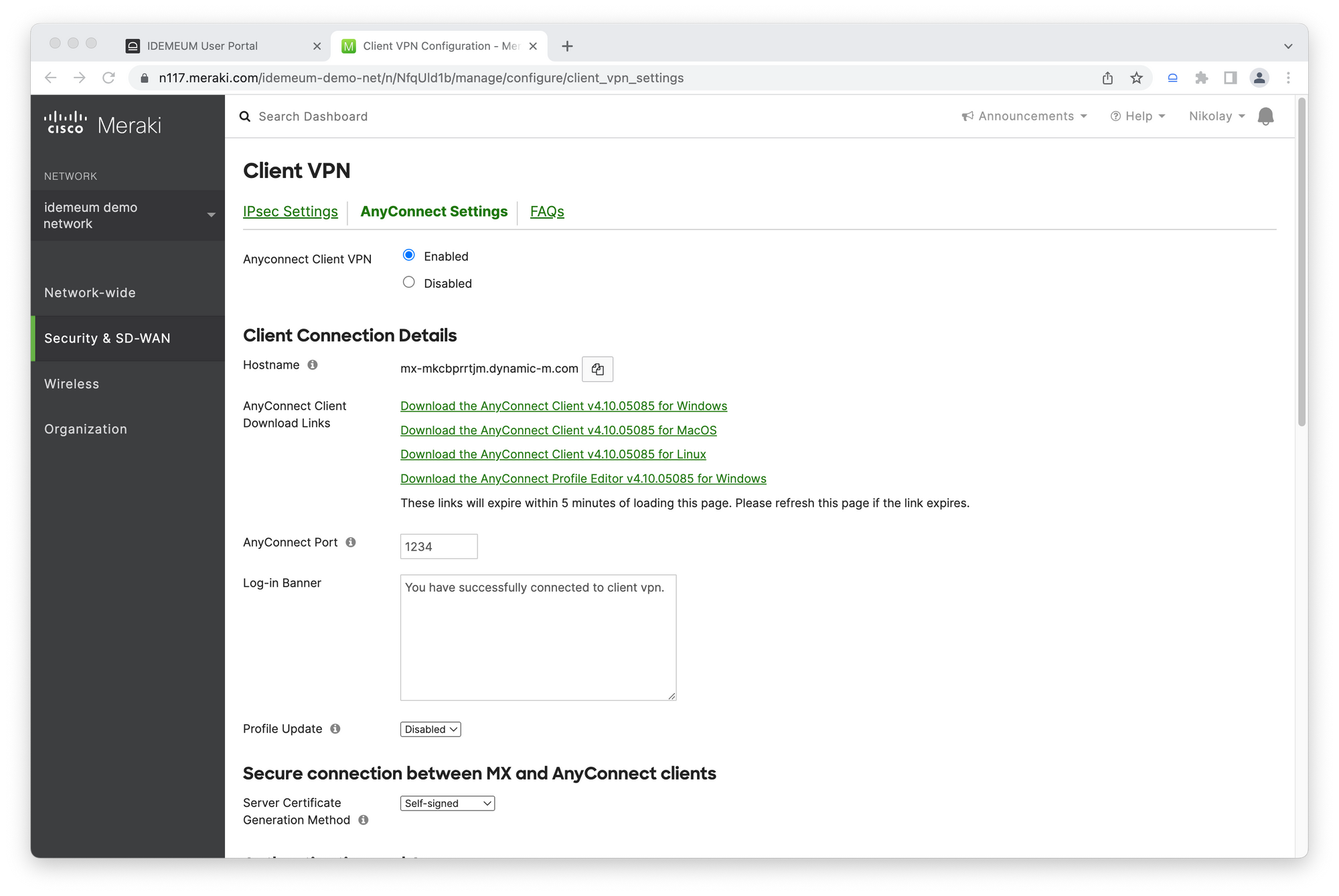Open the idemeum browser extension icon
1339x896 pixels.
click(x=1172, y=78)
